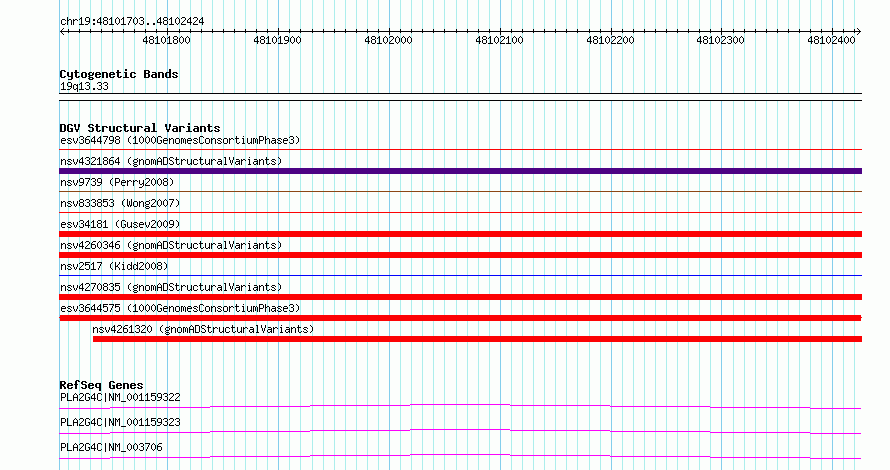Viewport: 890px width, 470px height.
Task: Click the magenta line for NM_003706
Action: 460,456
